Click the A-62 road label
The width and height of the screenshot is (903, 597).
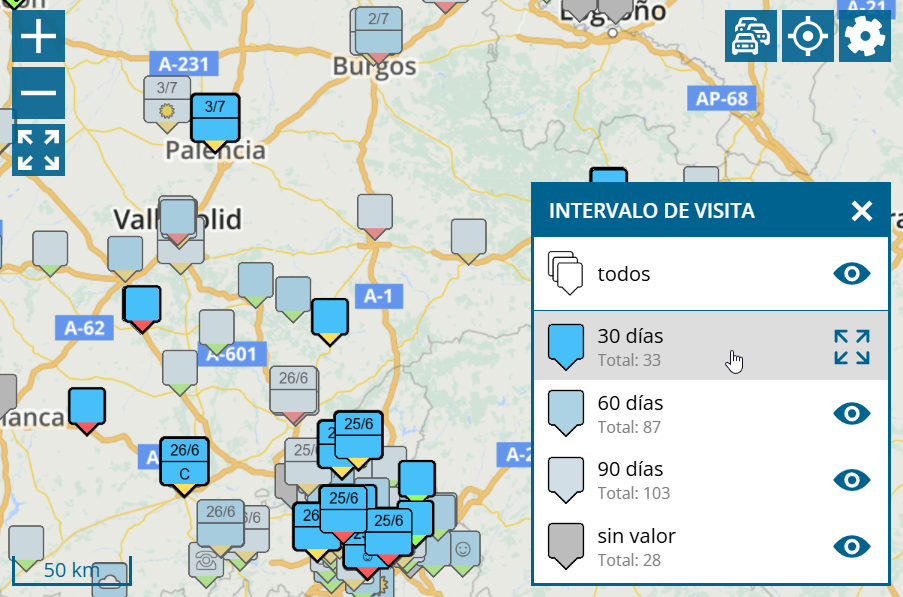85,328
